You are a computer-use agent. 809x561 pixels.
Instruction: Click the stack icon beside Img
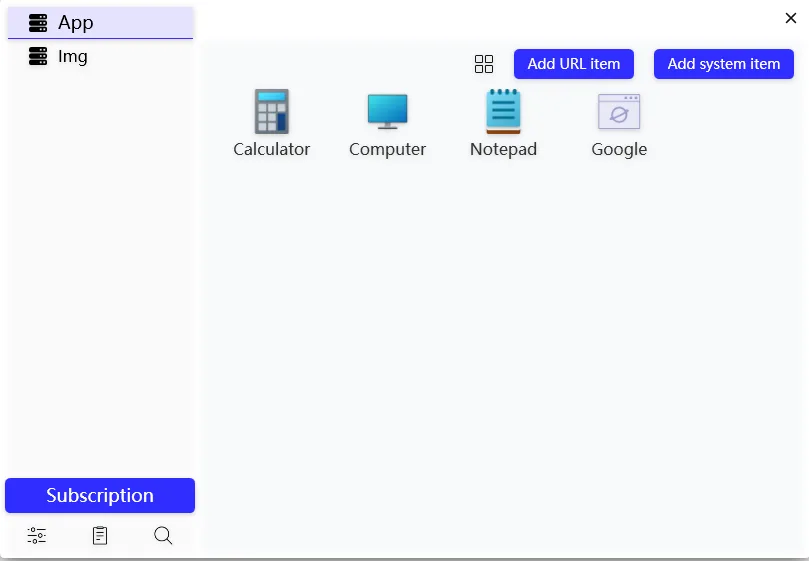pyautogui.click(x=38, y=56)
